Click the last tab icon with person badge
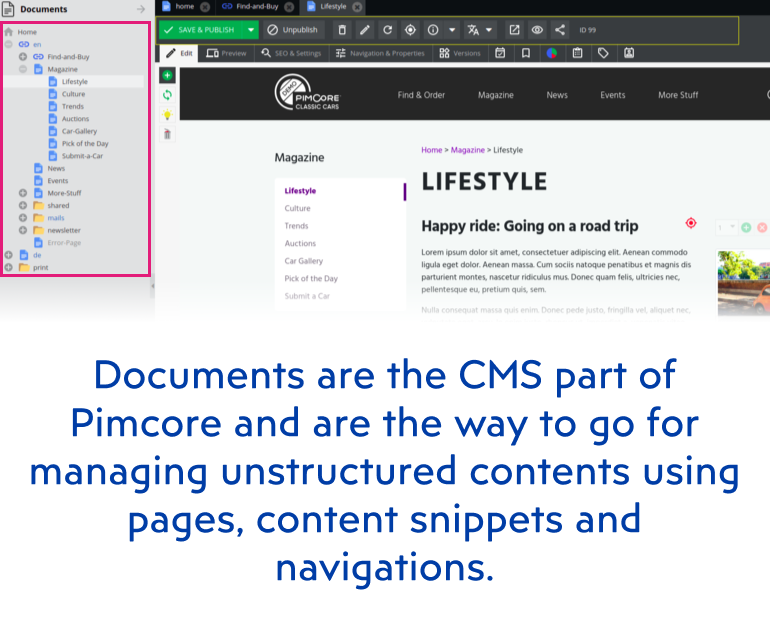This screenshot has height=624, width=770. pos(629,53)
